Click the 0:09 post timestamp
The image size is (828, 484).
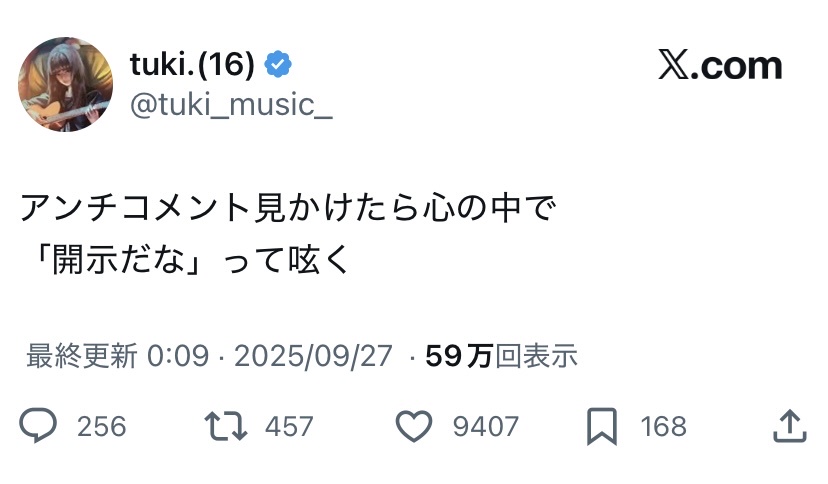pos(178,356)
